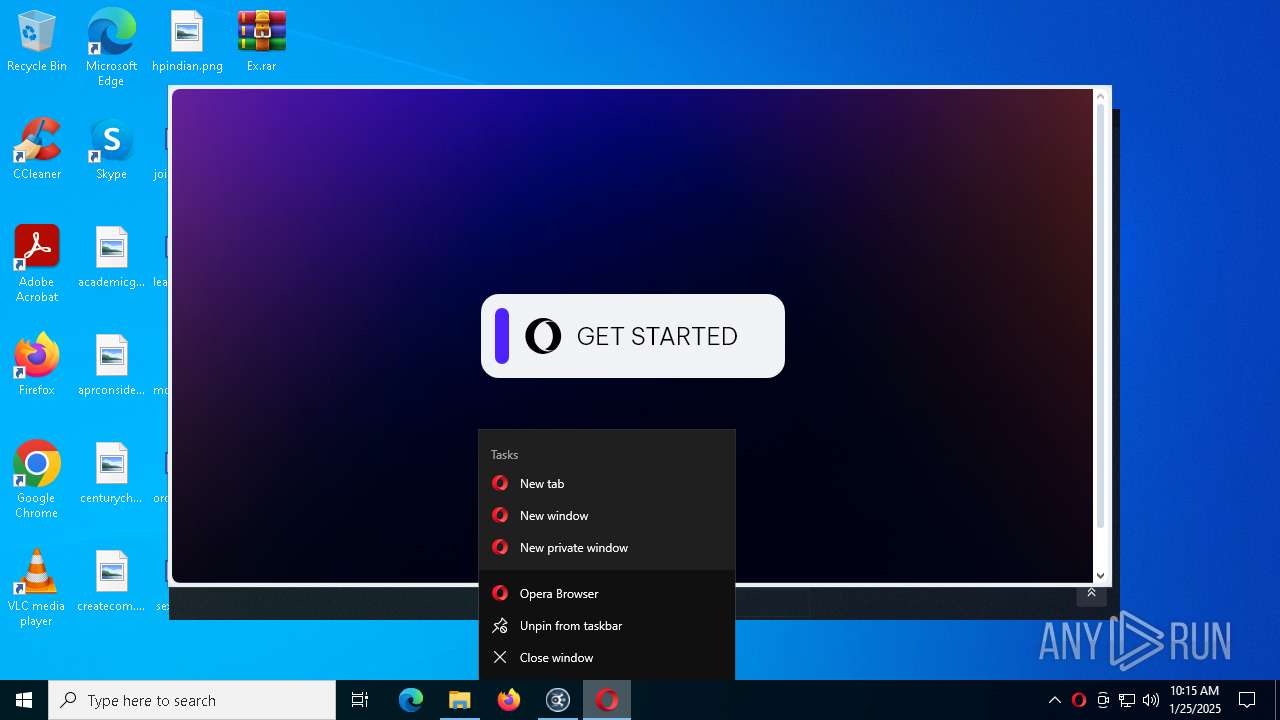
Task: Choose Close window in jump list
Action: coord(607,658)
